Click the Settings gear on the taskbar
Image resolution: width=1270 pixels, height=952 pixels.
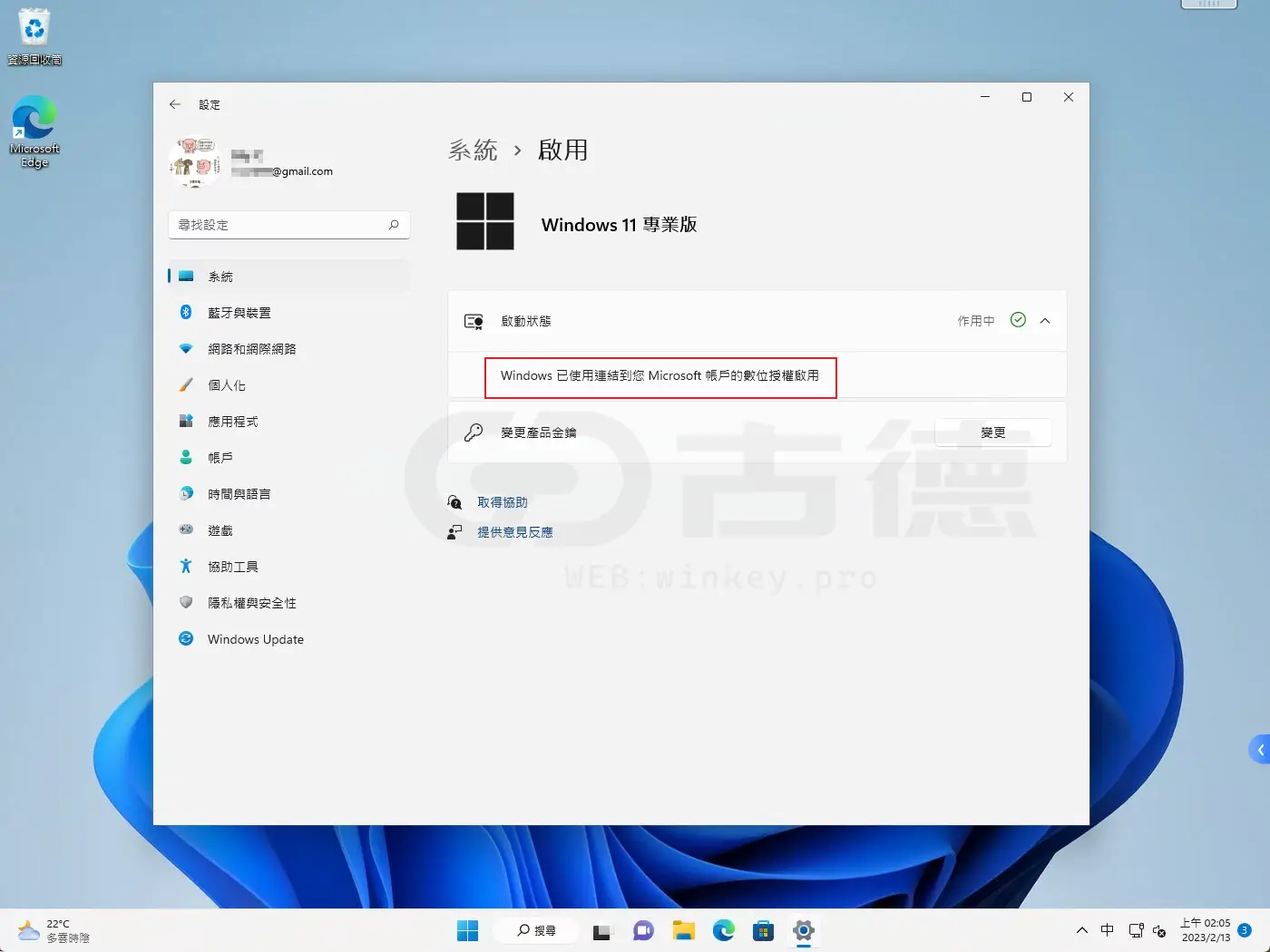coord(804,930)
